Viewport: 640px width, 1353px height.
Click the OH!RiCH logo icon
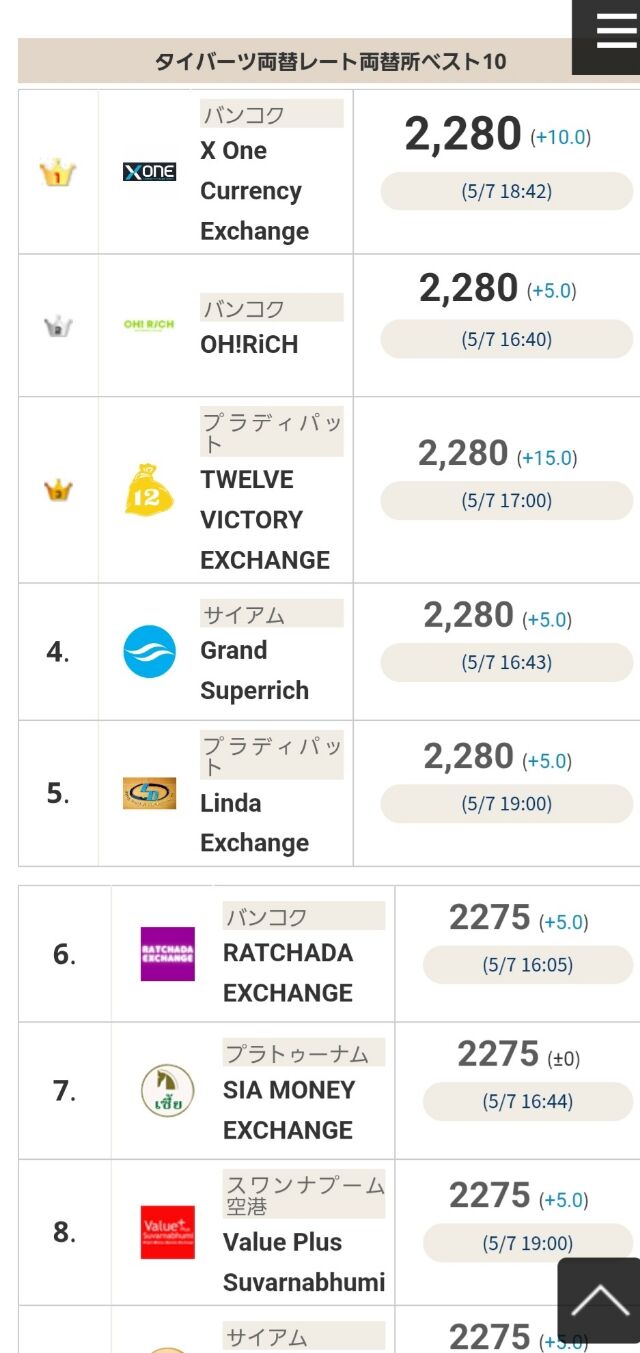click(149, 325)
